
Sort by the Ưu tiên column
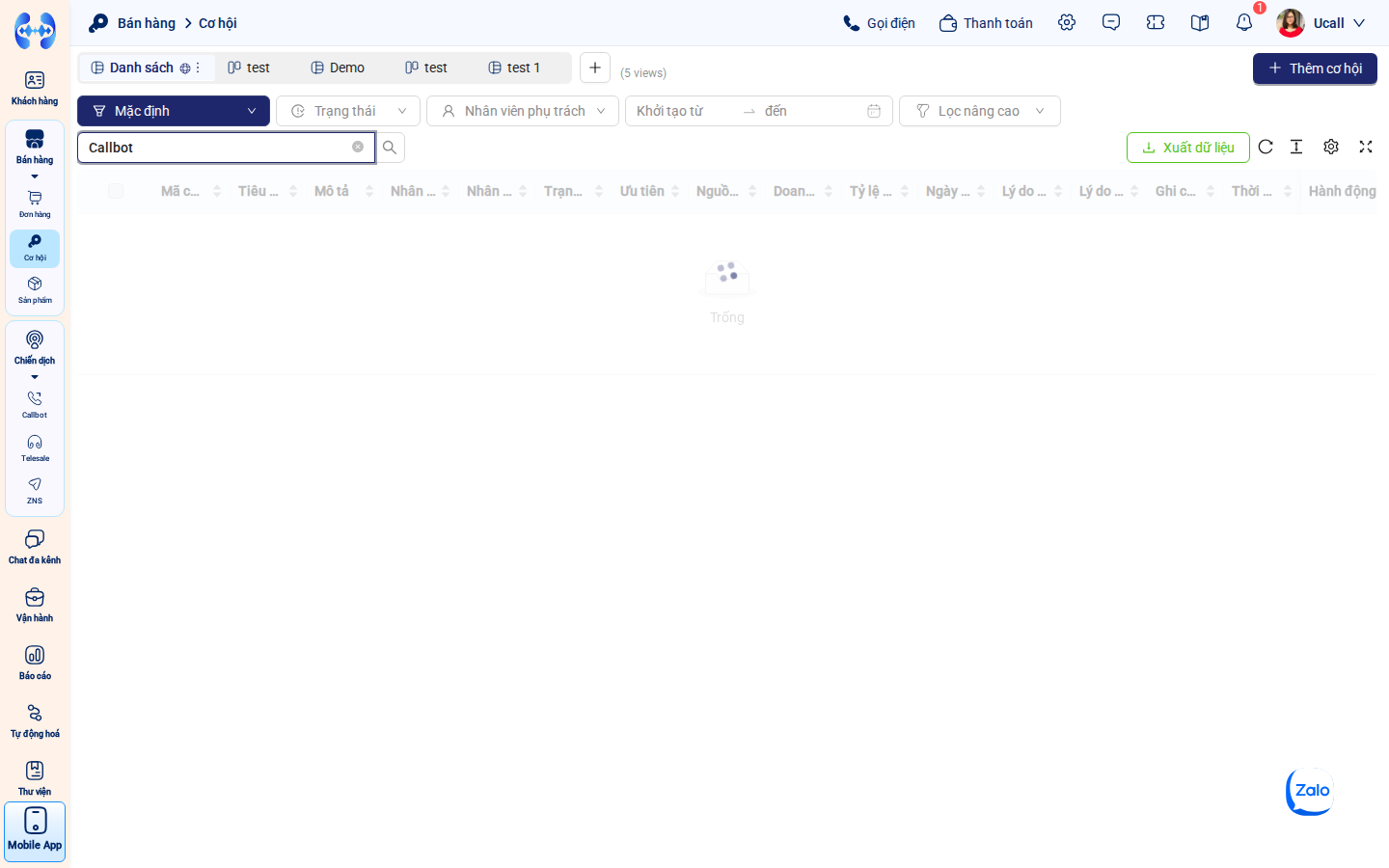pos(649,191)
